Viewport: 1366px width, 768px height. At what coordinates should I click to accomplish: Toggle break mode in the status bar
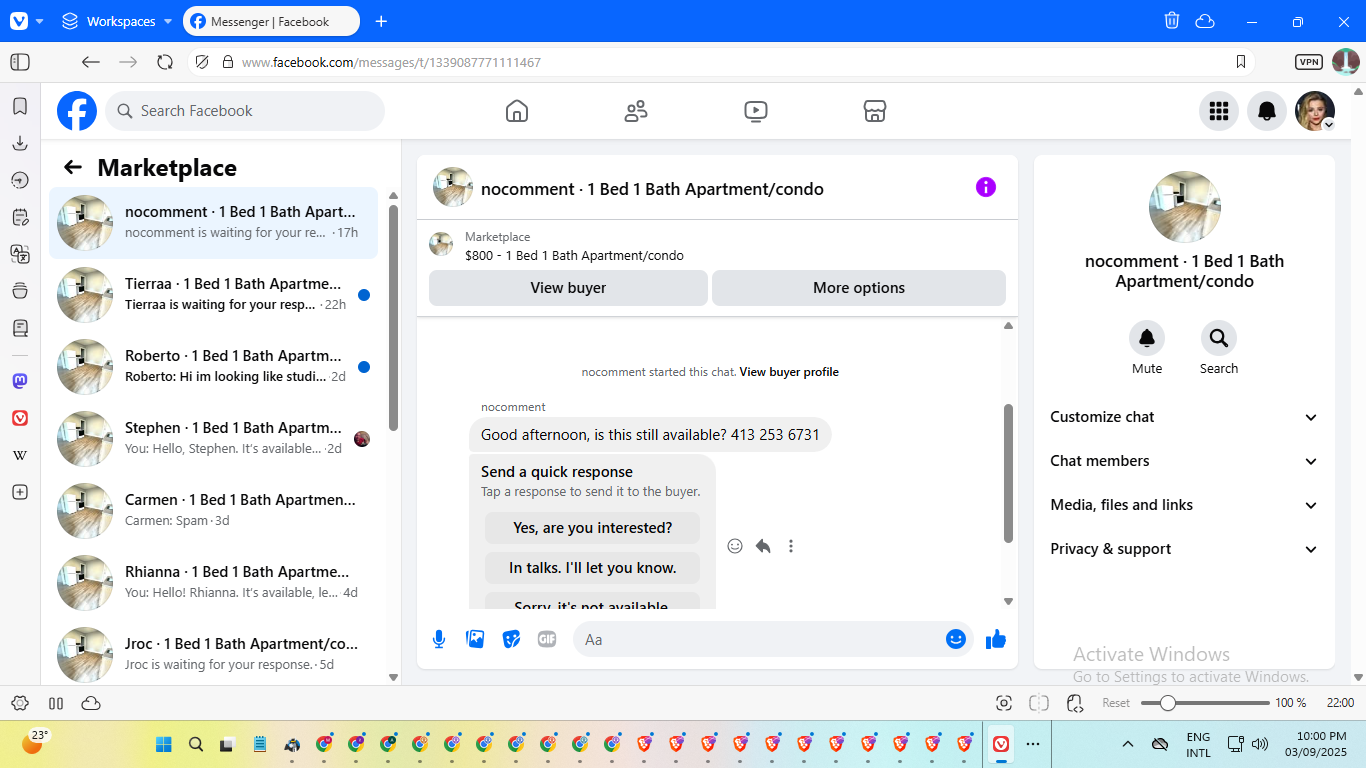tap(56, 703)
